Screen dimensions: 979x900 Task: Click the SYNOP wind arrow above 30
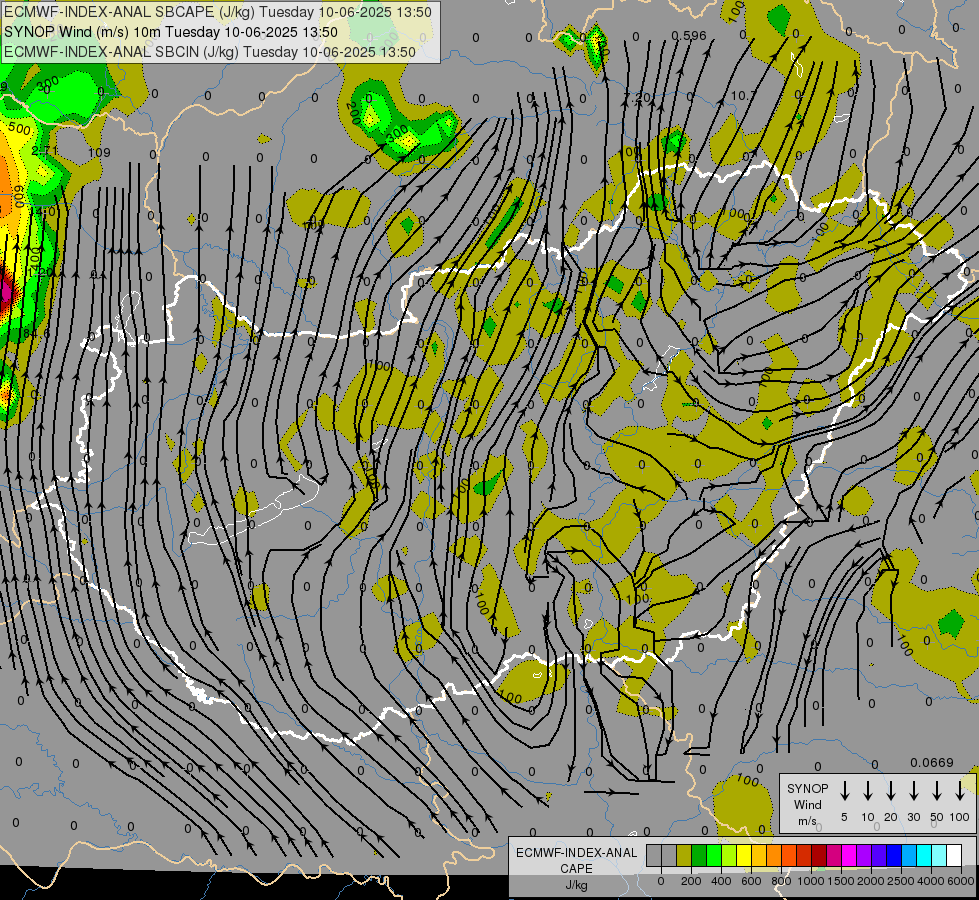tap(913, 791)
